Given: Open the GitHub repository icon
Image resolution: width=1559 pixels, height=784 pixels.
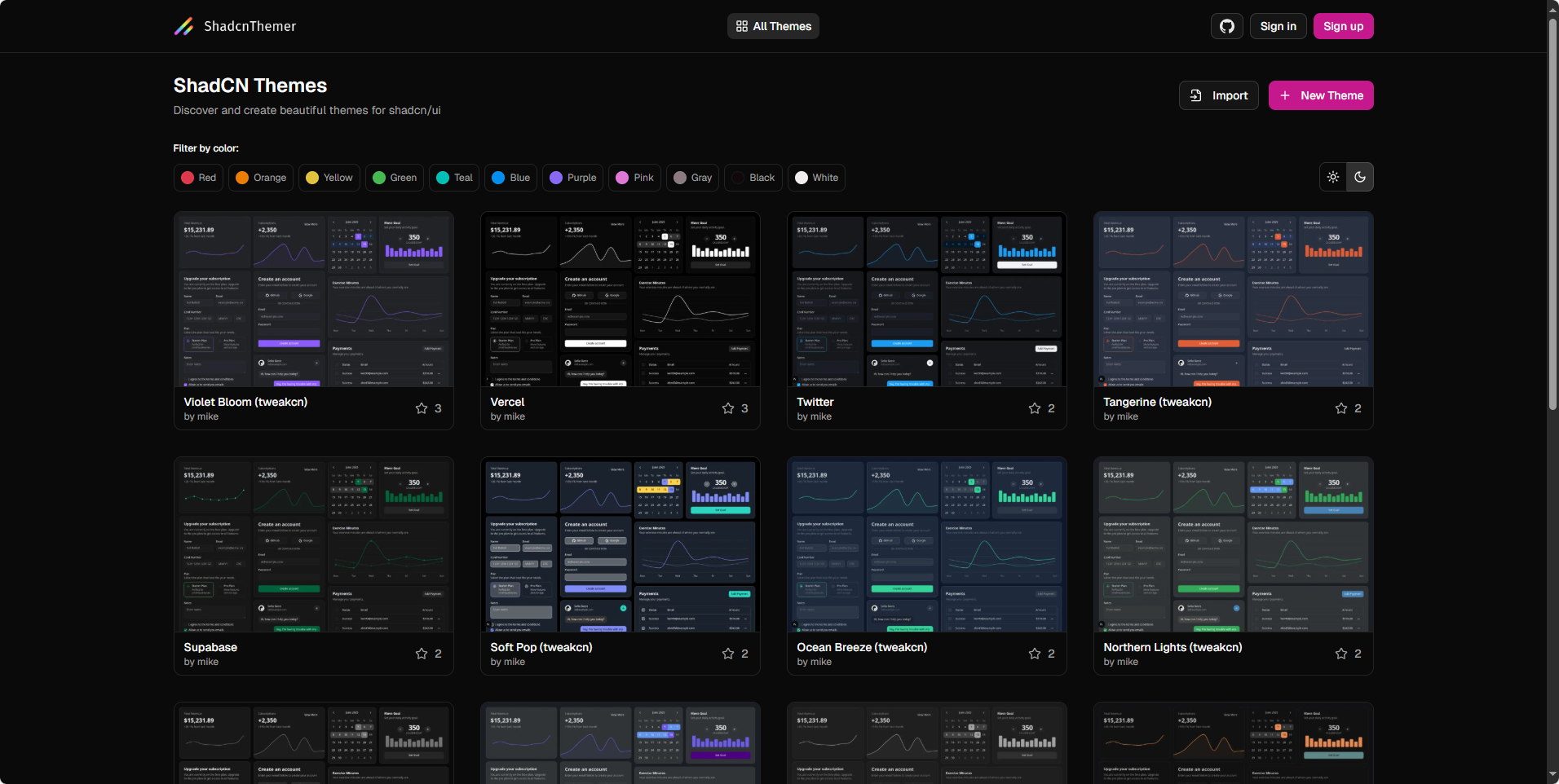Looking at the screenshot, I should pos(1226,26).
